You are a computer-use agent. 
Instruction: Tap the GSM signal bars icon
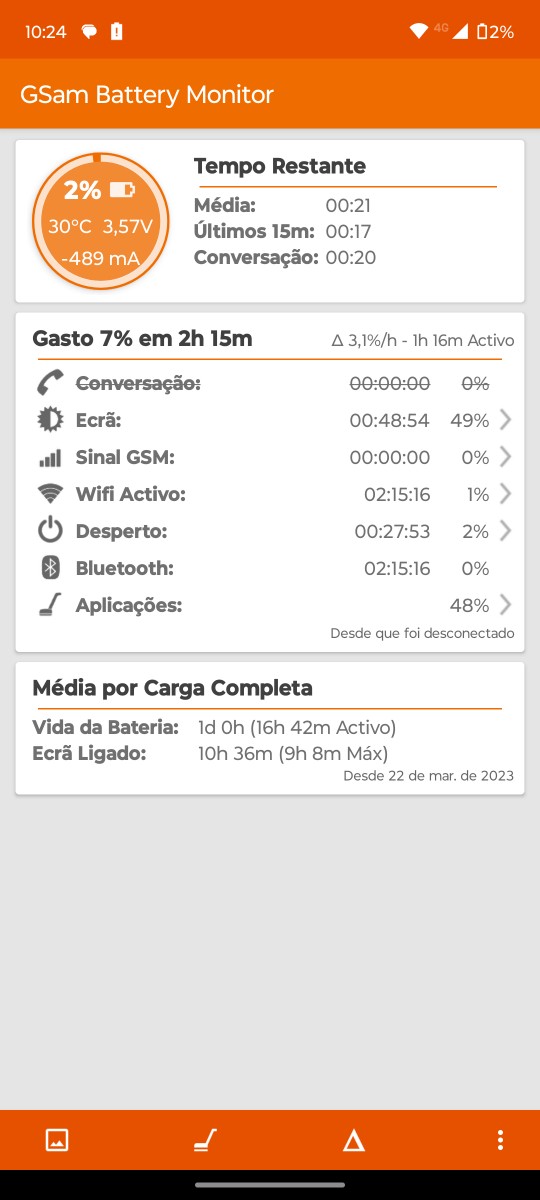click(50, 458)
